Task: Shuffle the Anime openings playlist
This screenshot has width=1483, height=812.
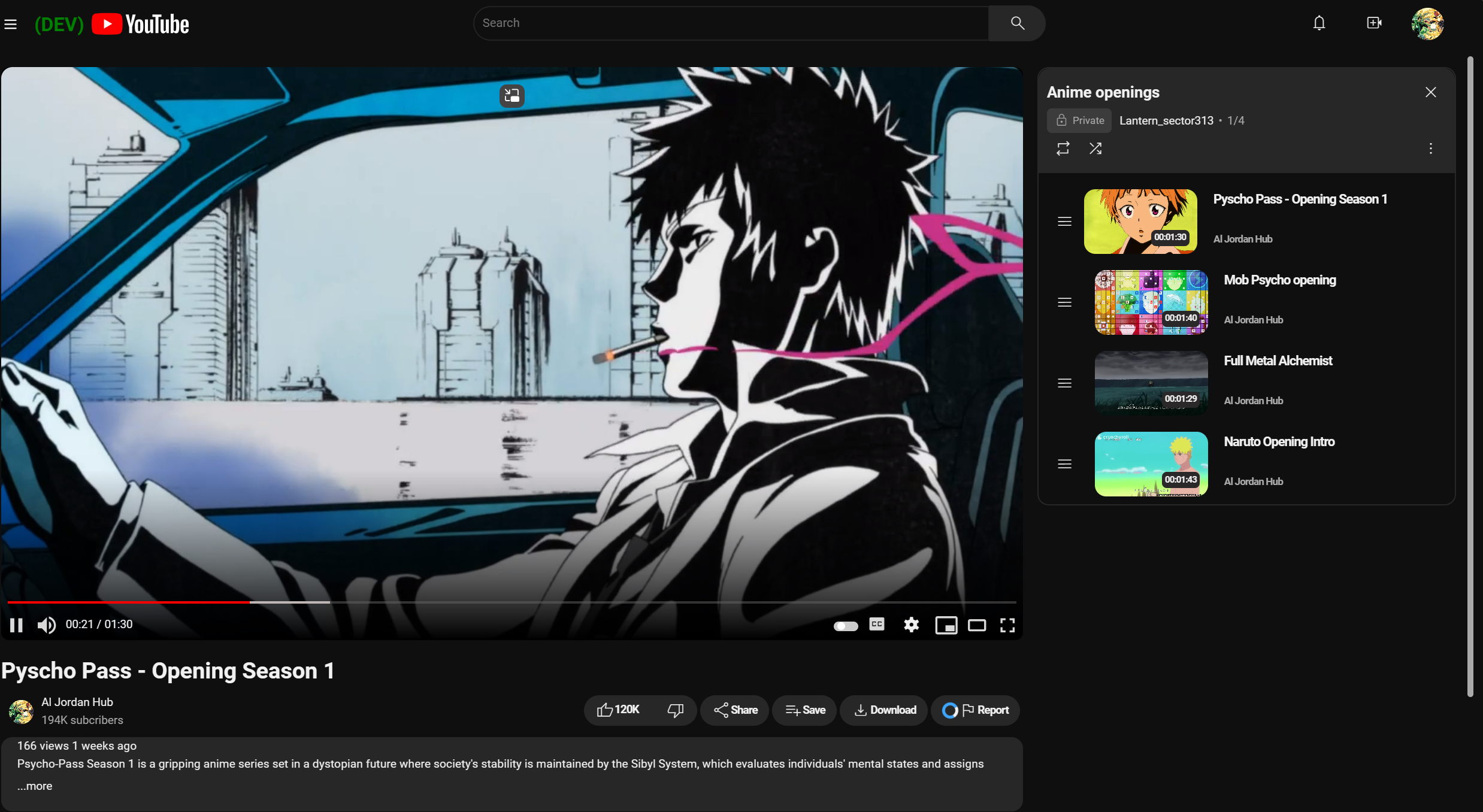Action: pos(1095,149)
